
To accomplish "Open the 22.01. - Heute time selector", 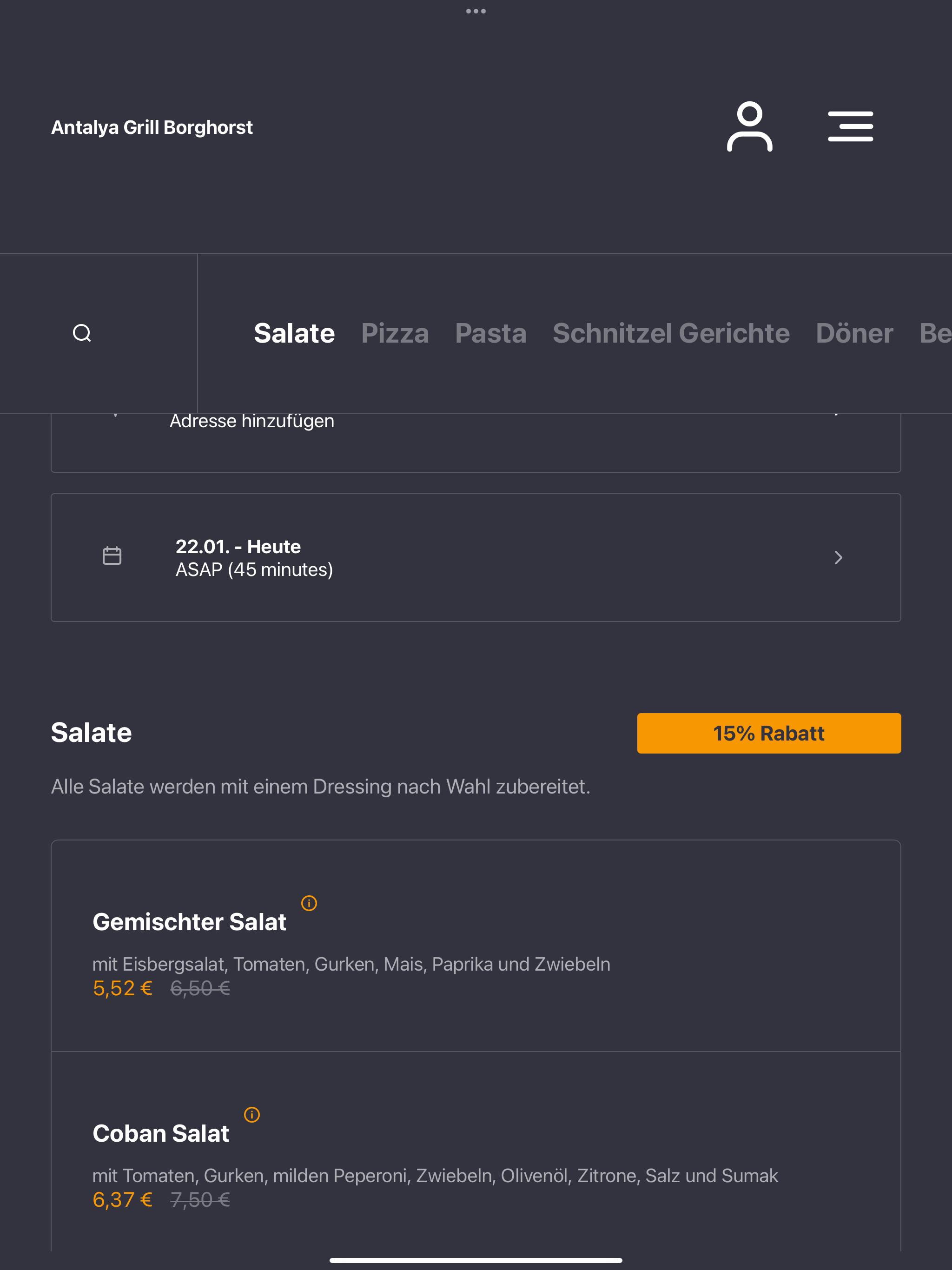I will pyautogui.click(x=476, y=557).
